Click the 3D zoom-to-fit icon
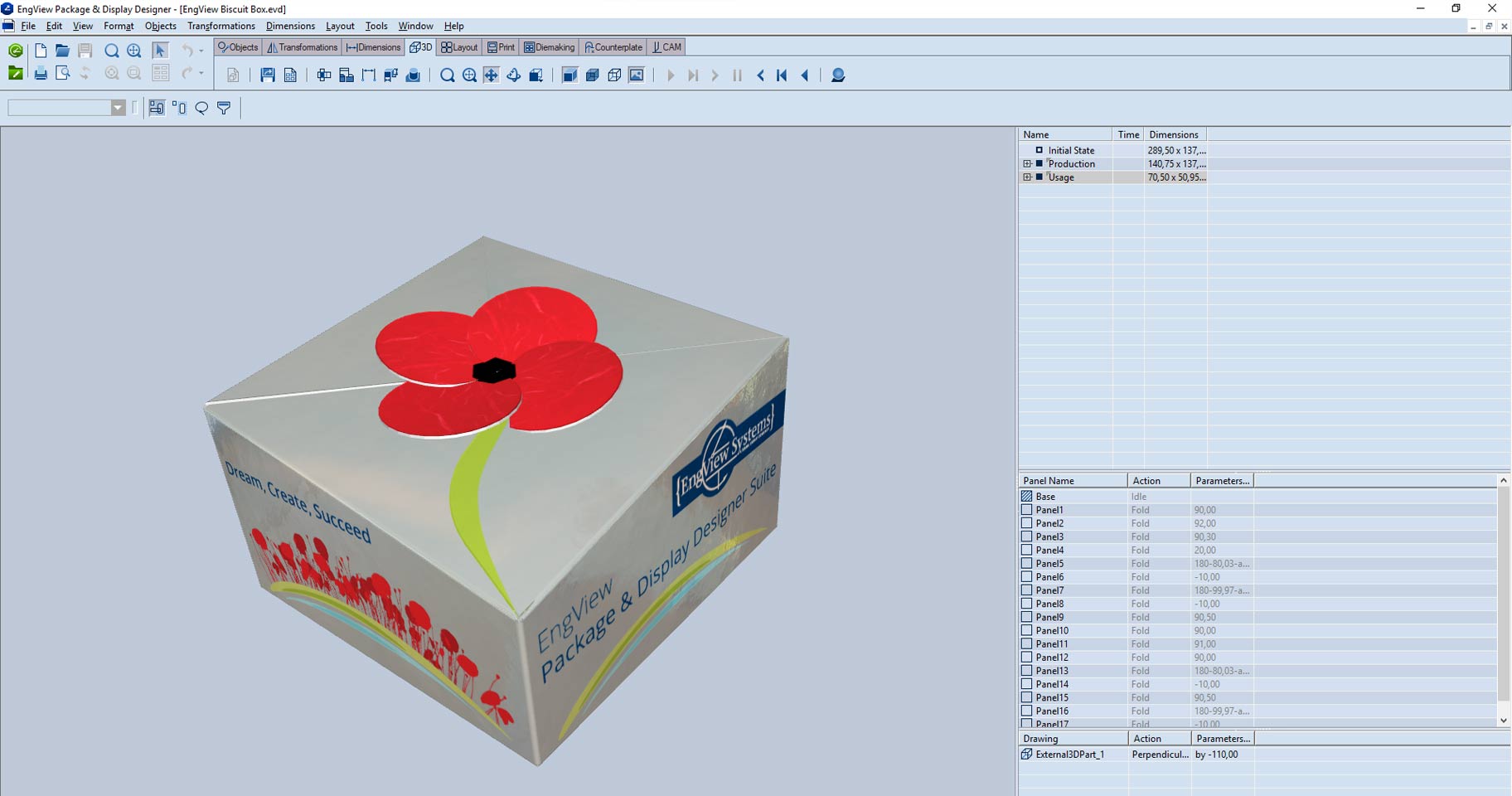The width and height of the screenshot is (1512, 796). point(469,75)
